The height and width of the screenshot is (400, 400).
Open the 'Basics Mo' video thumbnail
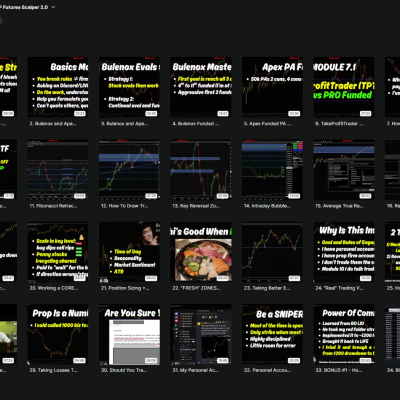pos(58,87)
